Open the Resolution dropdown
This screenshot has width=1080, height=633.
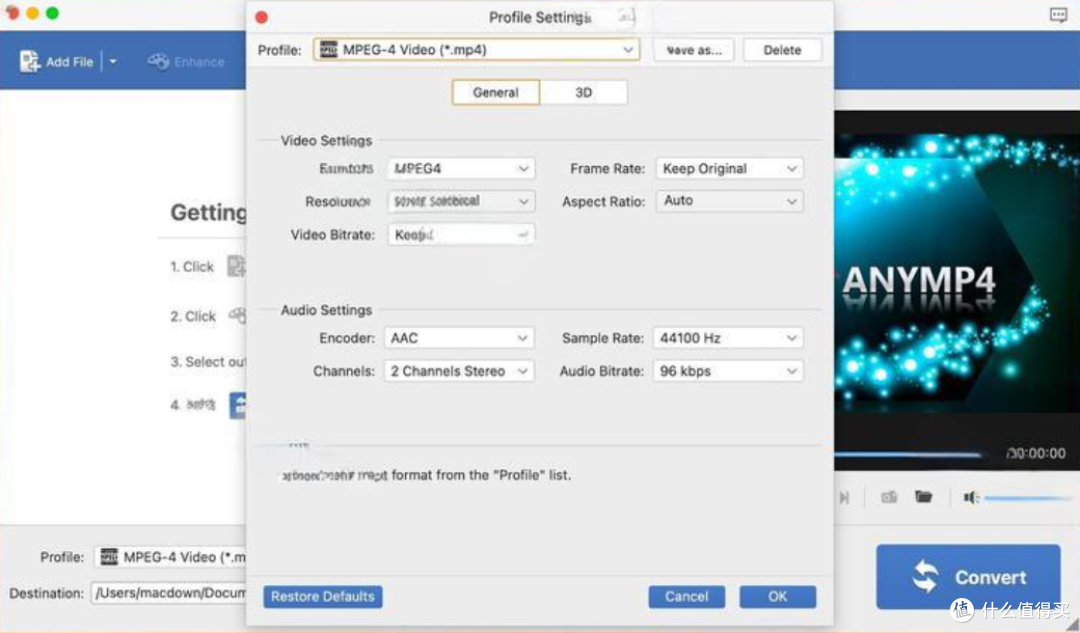(461, 201)
